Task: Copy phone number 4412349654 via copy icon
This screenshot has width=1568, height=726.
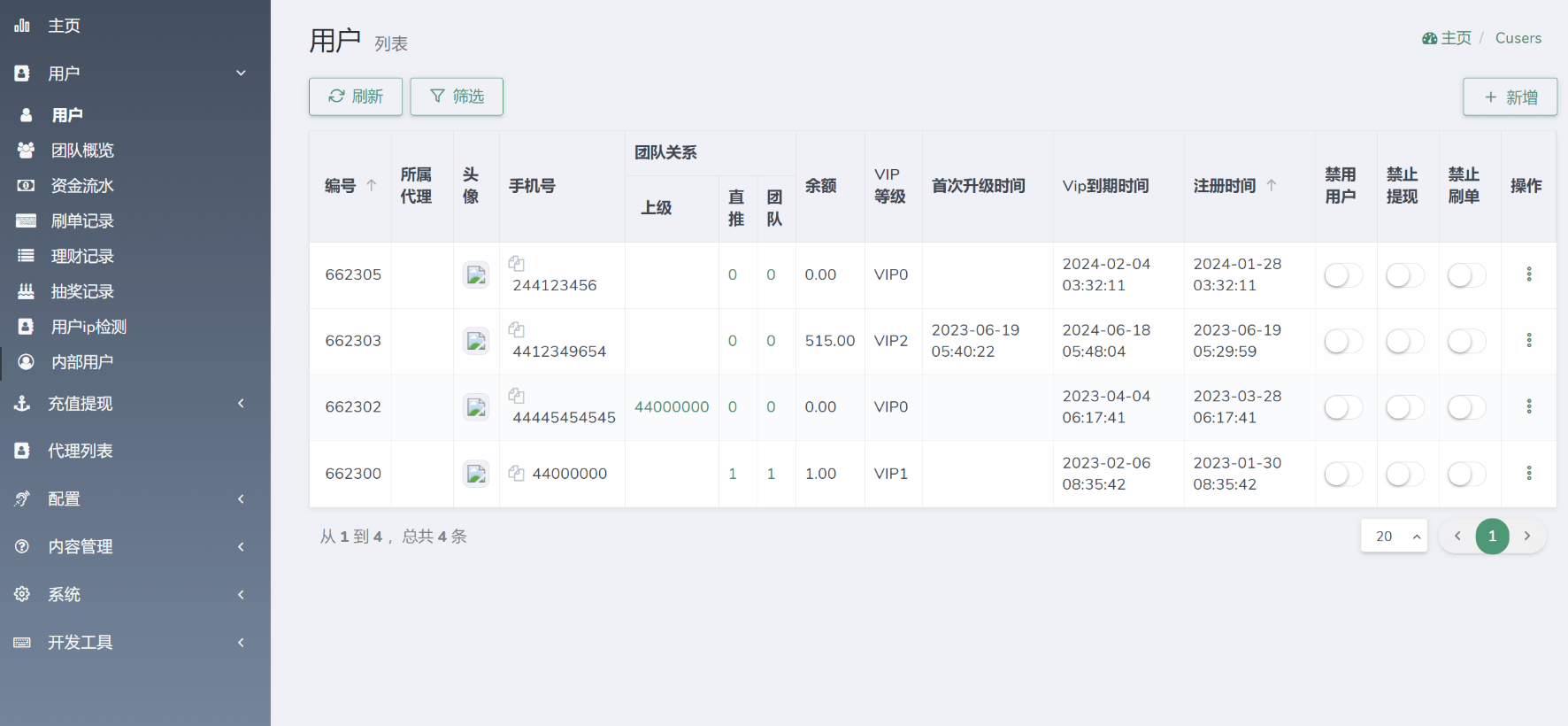Action: (x=517, y=329)
